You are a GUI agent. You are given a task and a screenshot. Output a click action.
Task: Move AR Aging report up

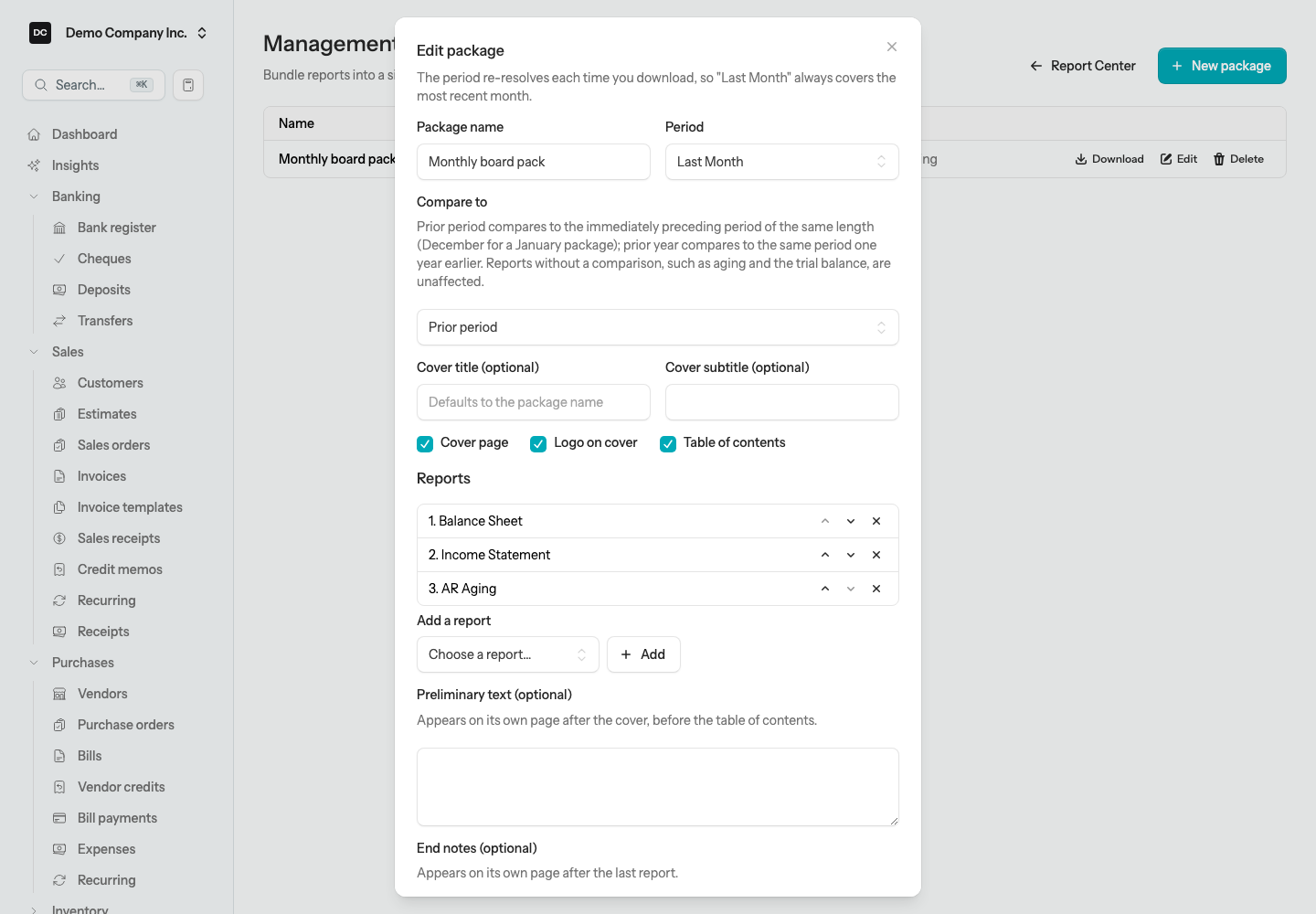click(825, 589)
